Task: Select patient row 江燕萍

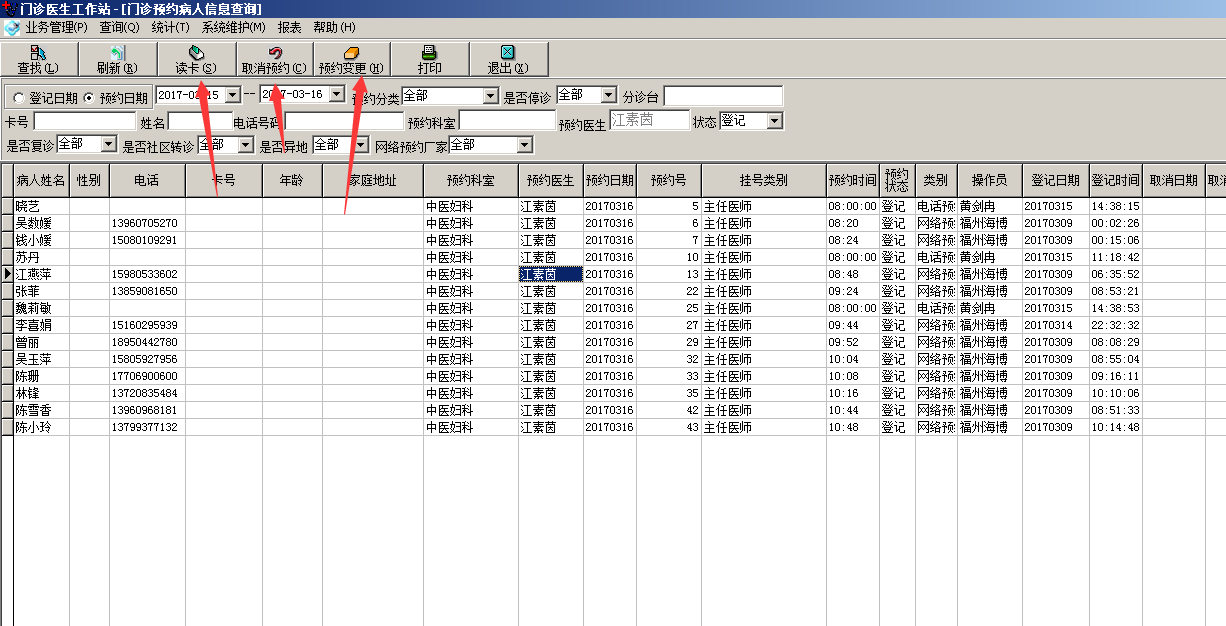Action: click(x=613, y=274)
